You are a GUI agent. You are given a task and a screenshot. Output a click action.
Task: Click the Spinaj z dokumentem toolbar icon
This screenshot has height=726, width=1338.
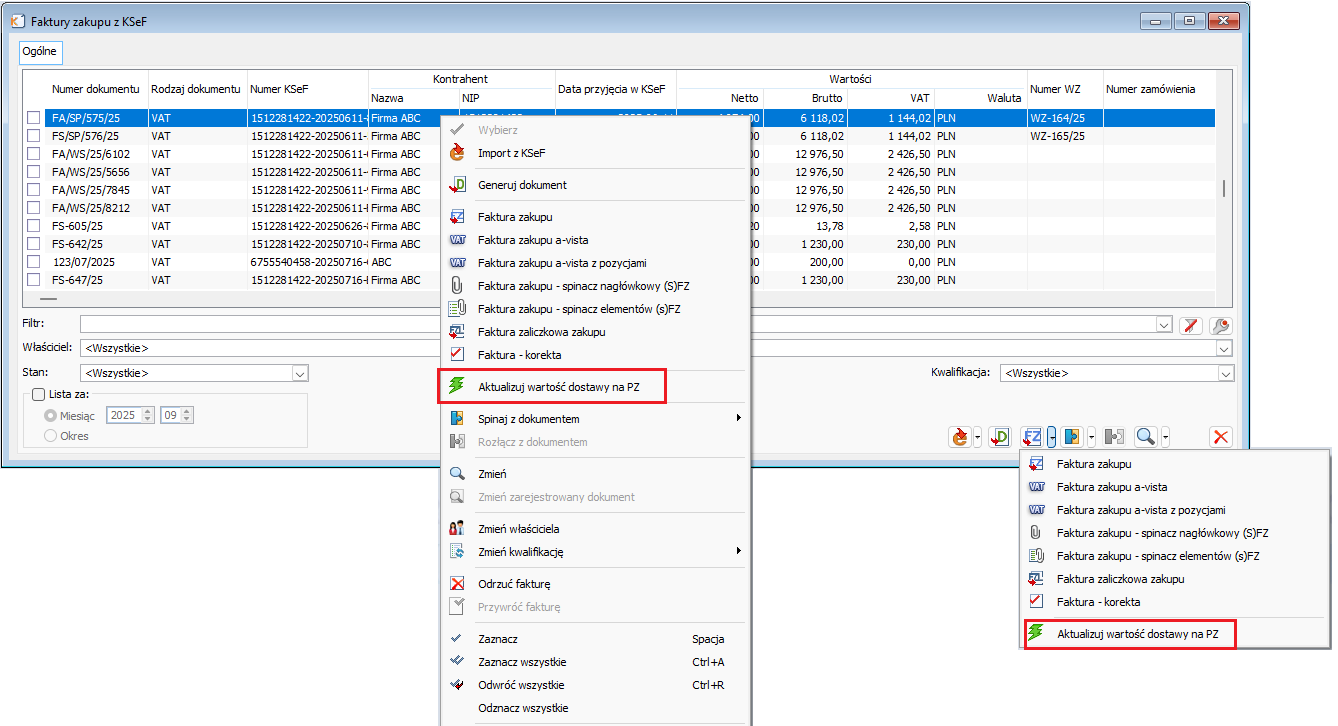(1072, 437)
